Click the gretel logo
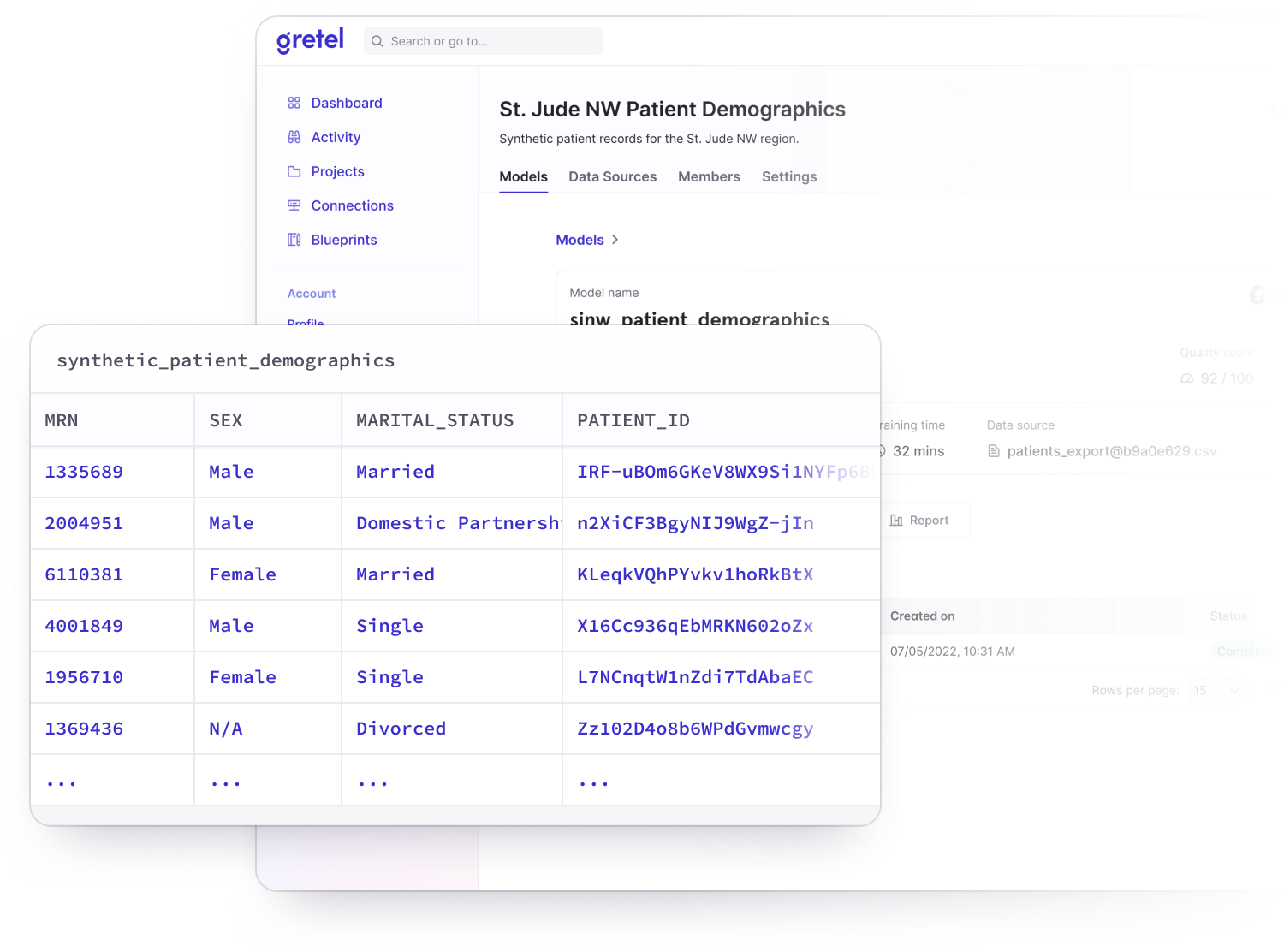Viewport: 1284px width, 952px height. pyautogui.click(x=309, y=39)
